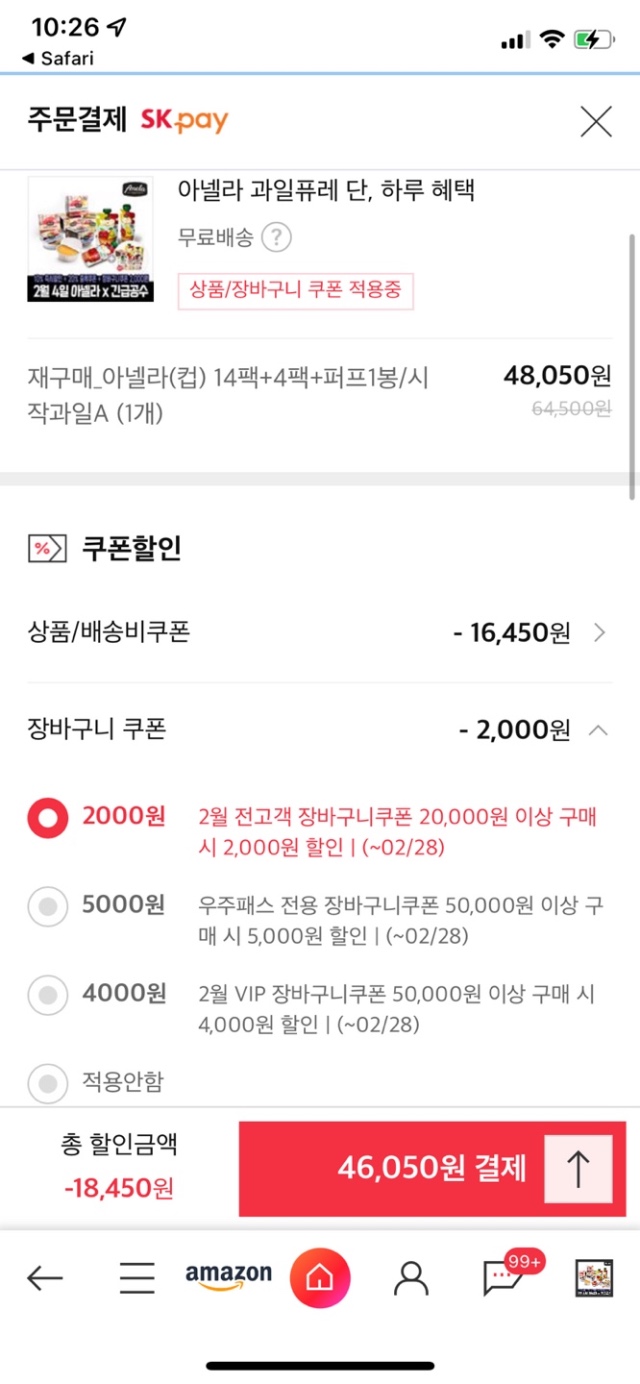
Task: Tap the 아넬라 product thumbnail image
Action: click(x=91, y=239)
